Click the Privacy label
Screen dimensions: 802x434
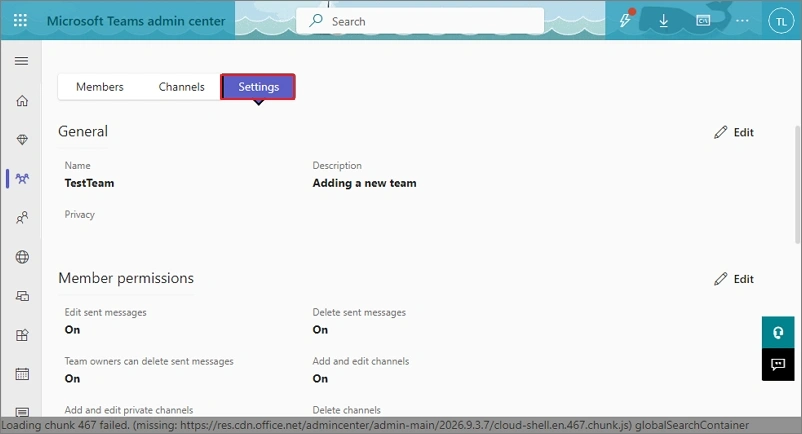coord(80,215)
